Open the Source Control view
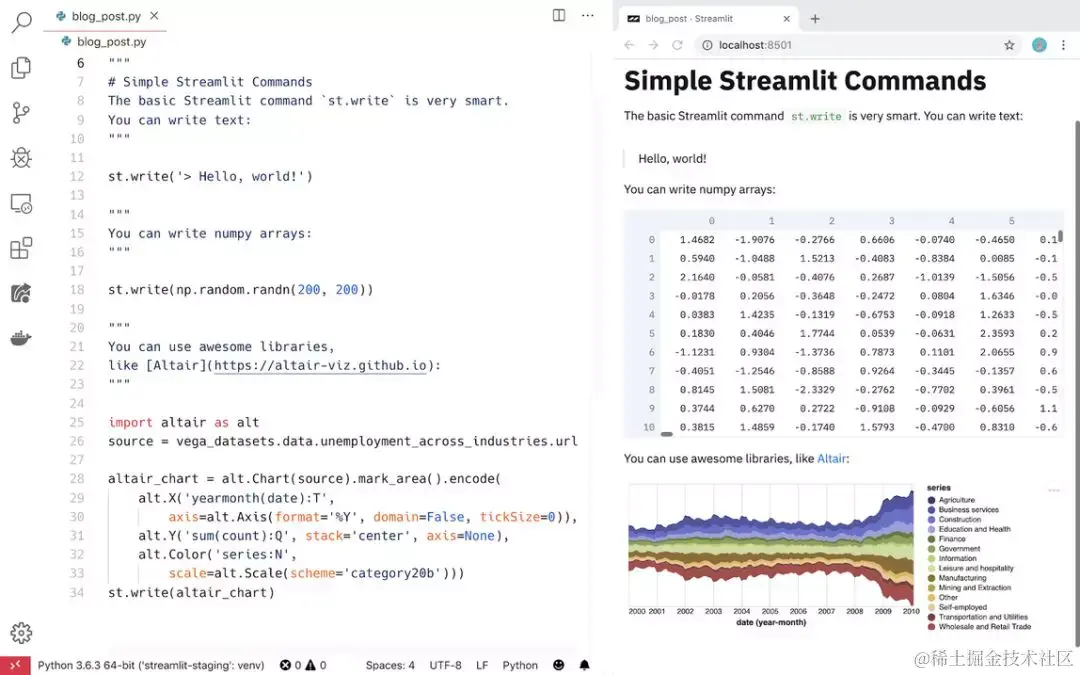 (x=22, y=113)
